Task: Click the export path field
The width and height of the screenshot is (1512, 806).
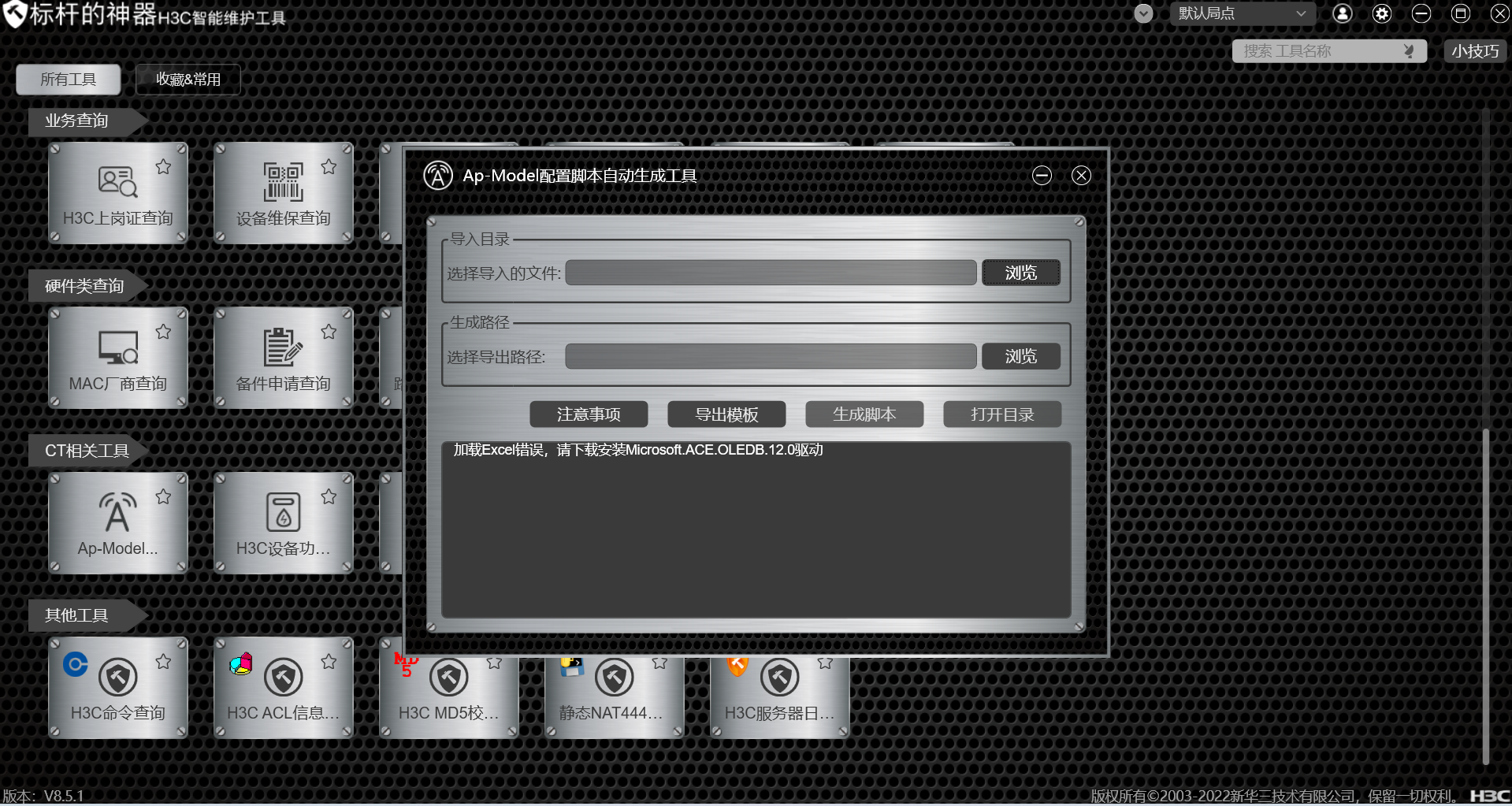Action: coord(771,356)
